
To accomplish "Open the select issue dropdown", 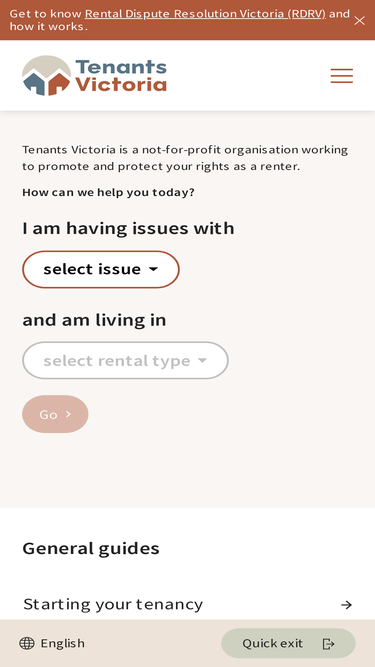I will pos(101,269).
